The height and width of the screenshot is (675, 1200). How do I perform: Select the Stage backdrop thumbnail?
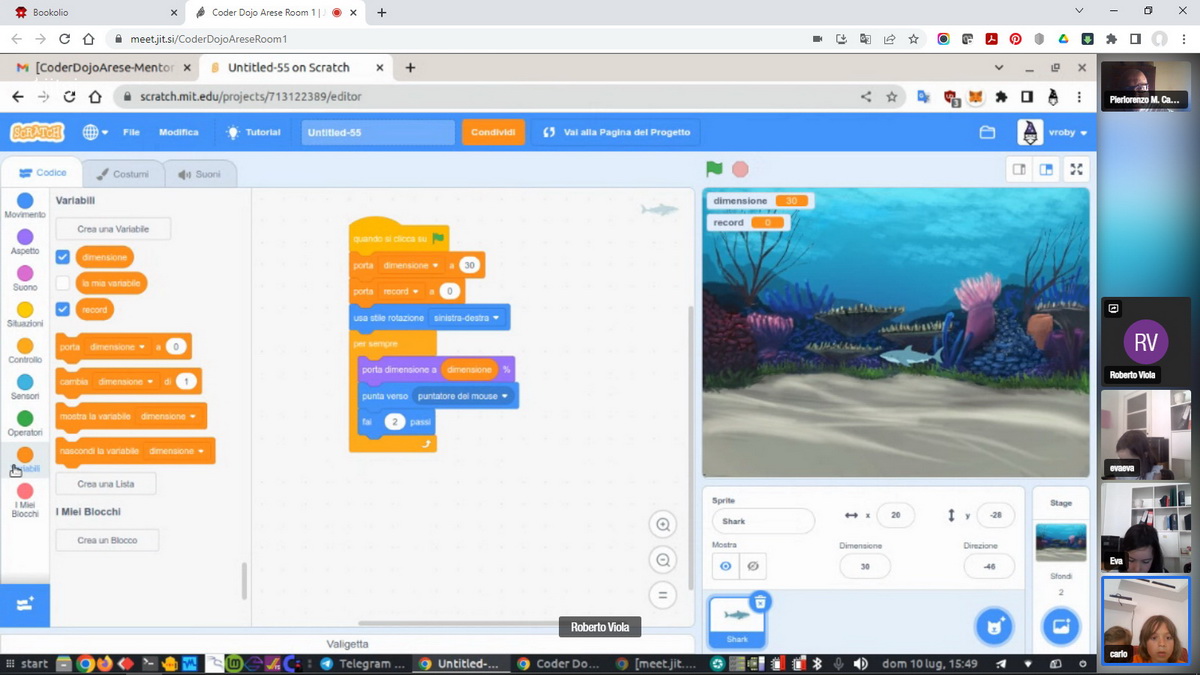tap(1061, 543)
